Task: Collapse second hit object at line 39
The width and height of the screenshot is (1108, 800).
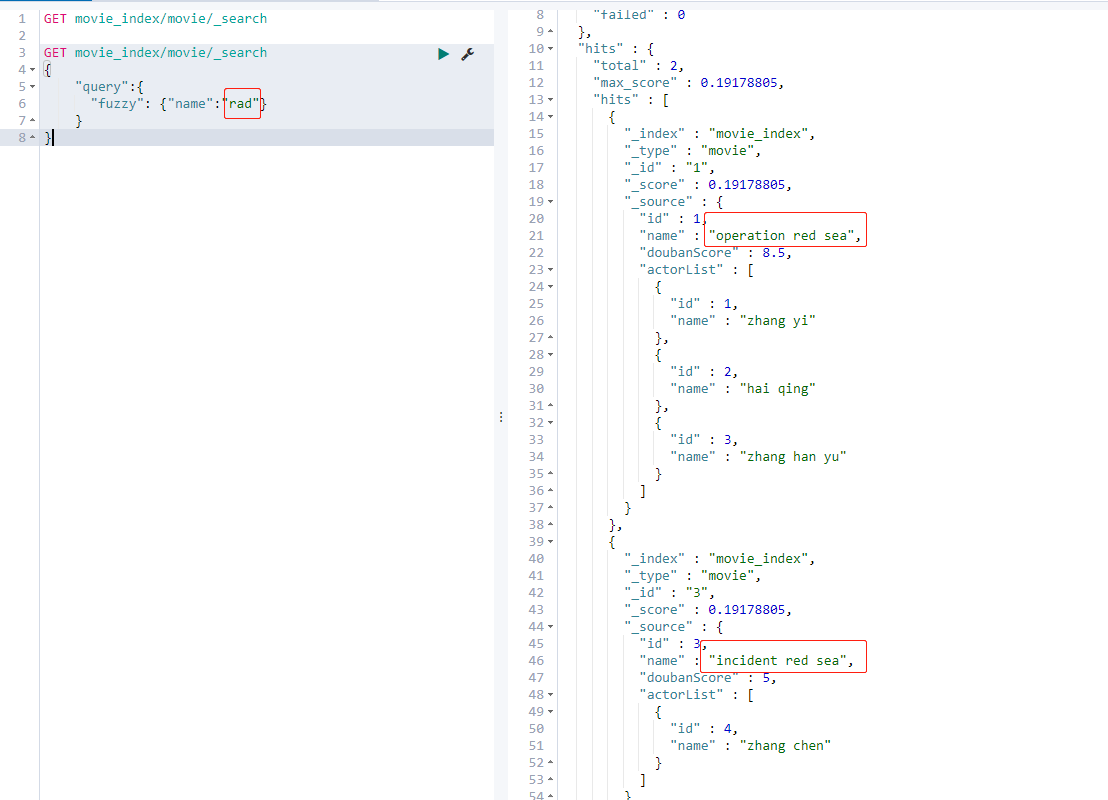Action: tap(550, 541)
